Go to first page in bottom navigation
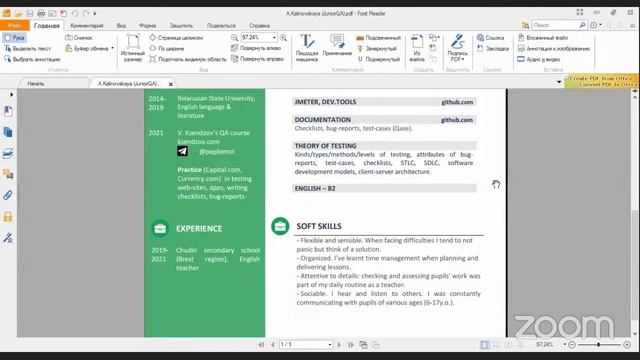The height and width of the screenshot is (360, 640). coord(261,345)
